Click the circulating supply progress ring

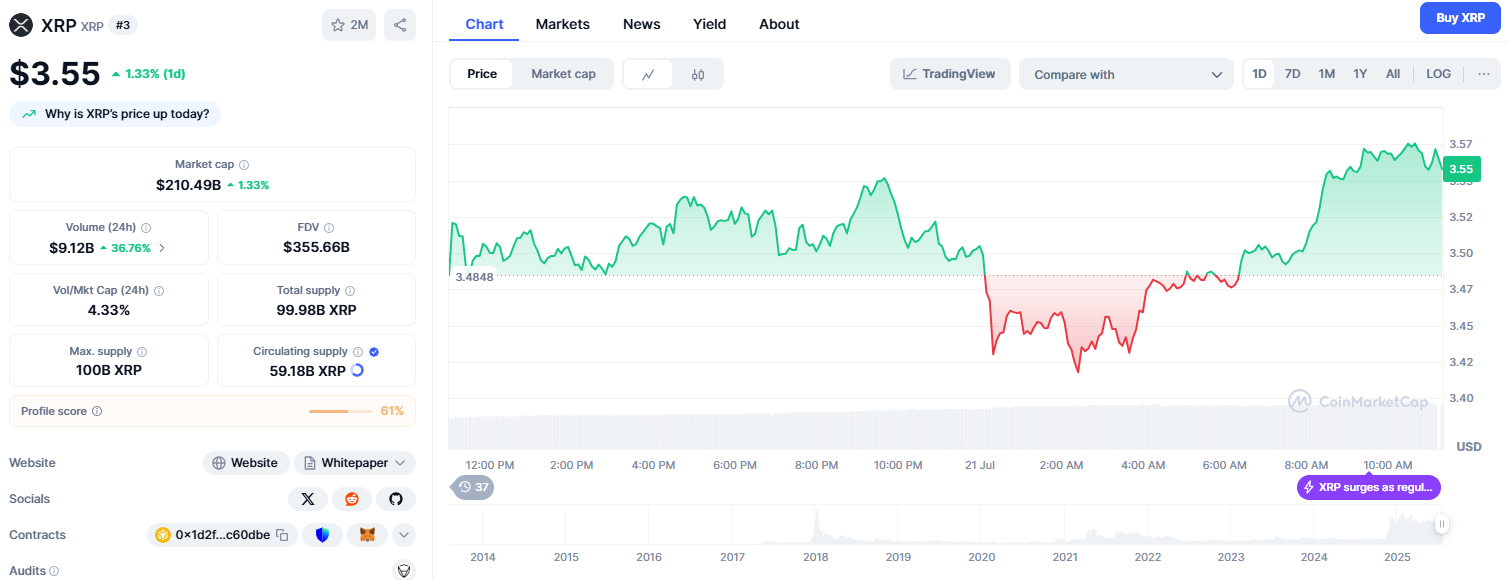click(357, 370)
